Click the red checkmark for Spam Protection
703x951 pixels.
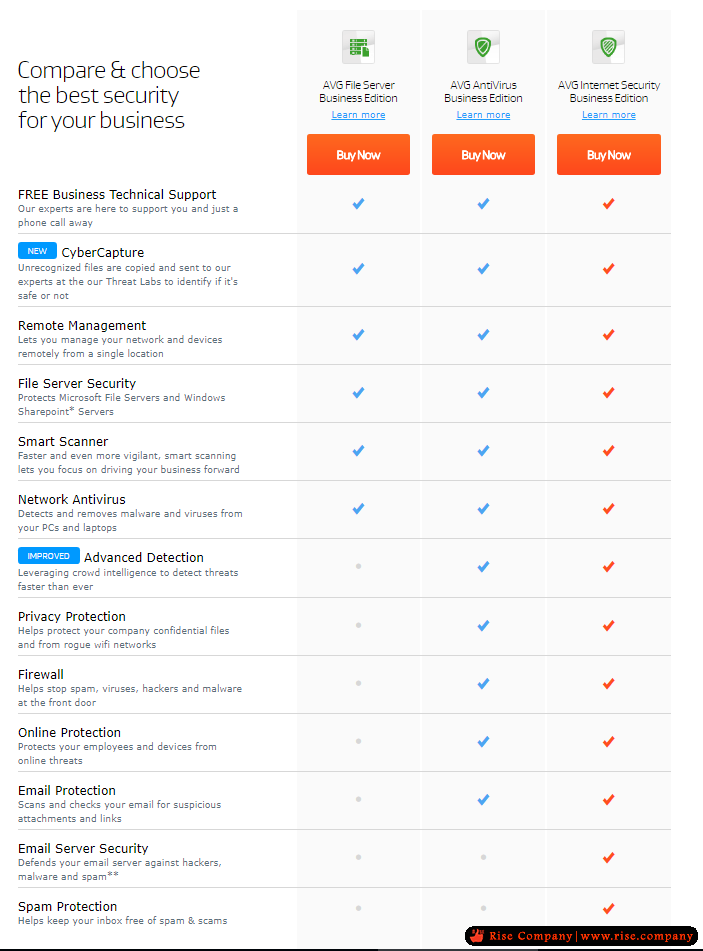tap(608, 908)
